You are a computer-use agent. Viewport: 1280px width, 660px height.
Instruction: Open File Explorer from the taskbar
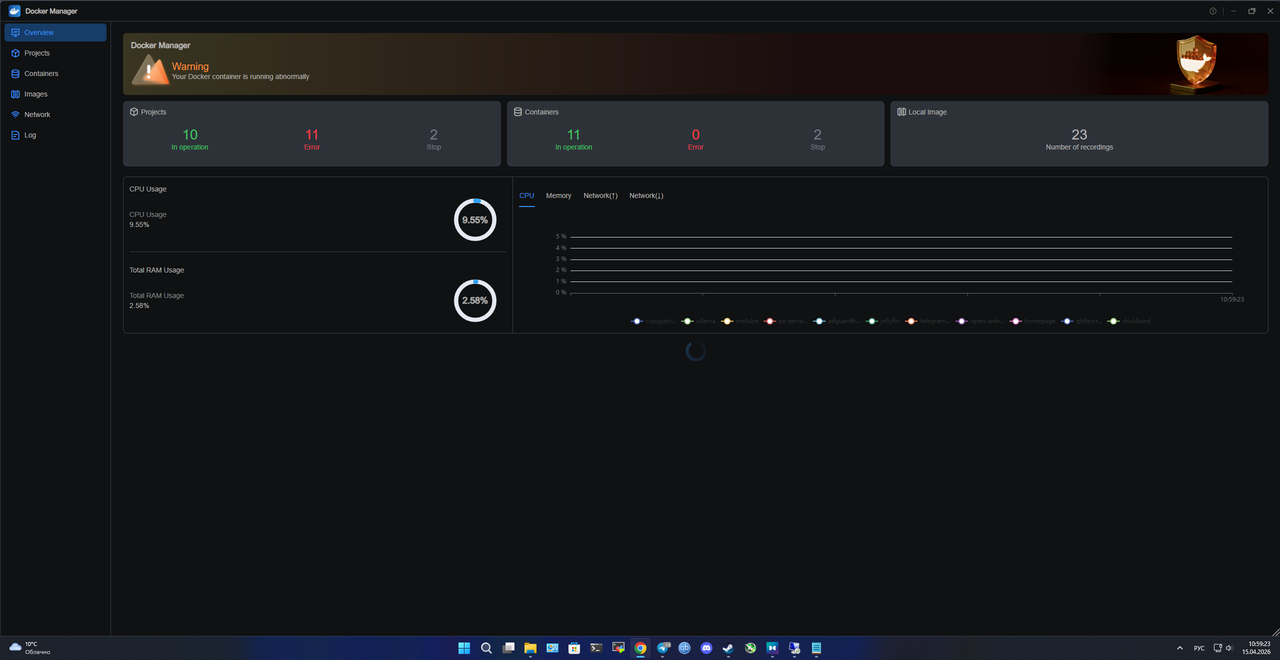tap(530, 648)
